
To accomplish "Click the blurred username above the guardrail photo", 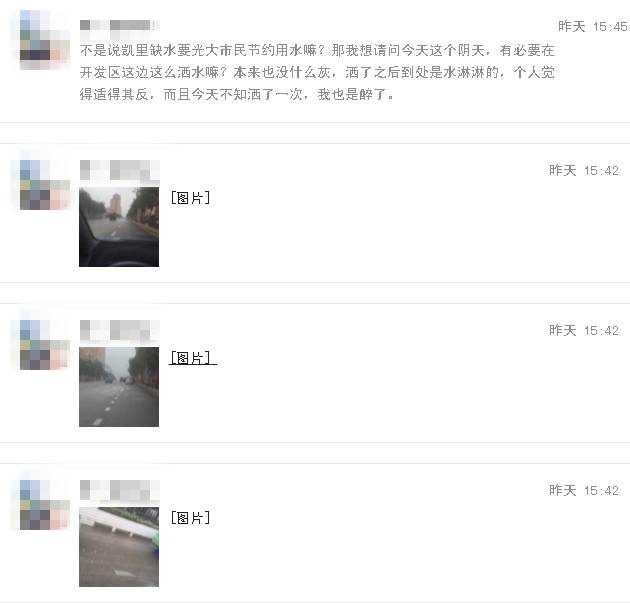I will click(x=119, y=490).
